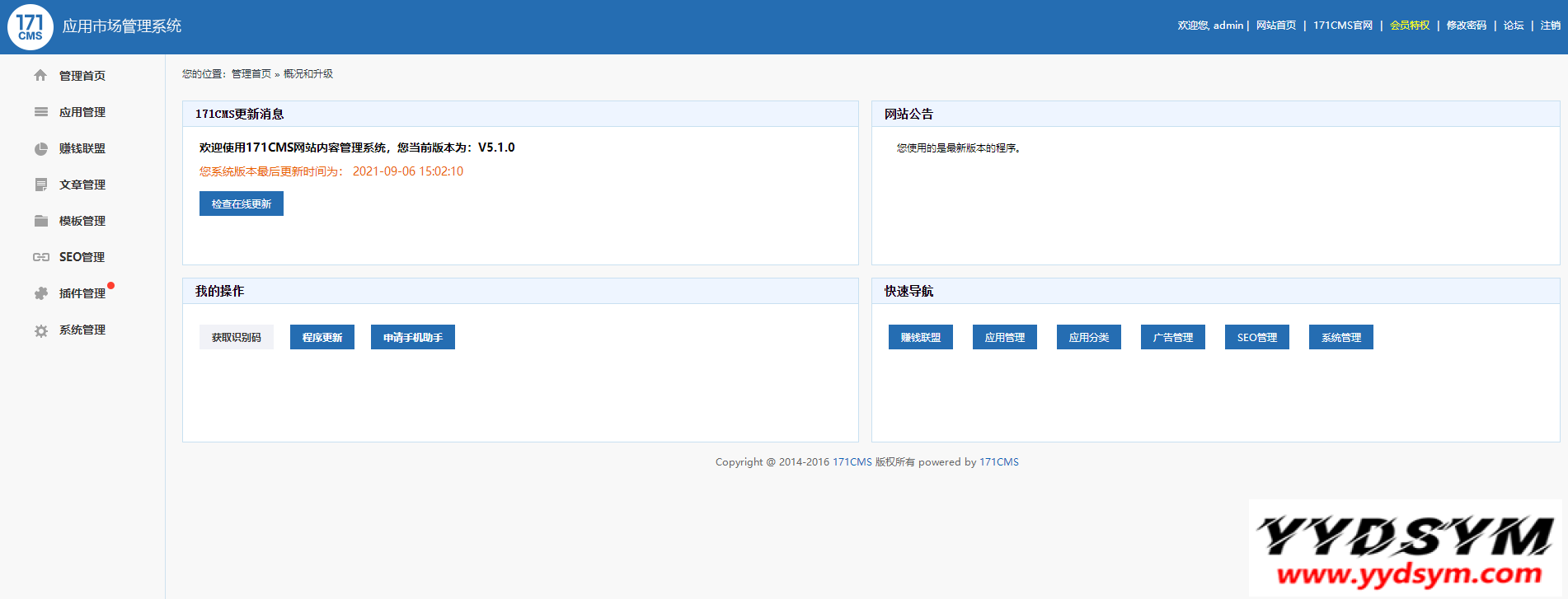Click the 171 CMS logo
The image size is (1568, 599).
pos(31,27)
